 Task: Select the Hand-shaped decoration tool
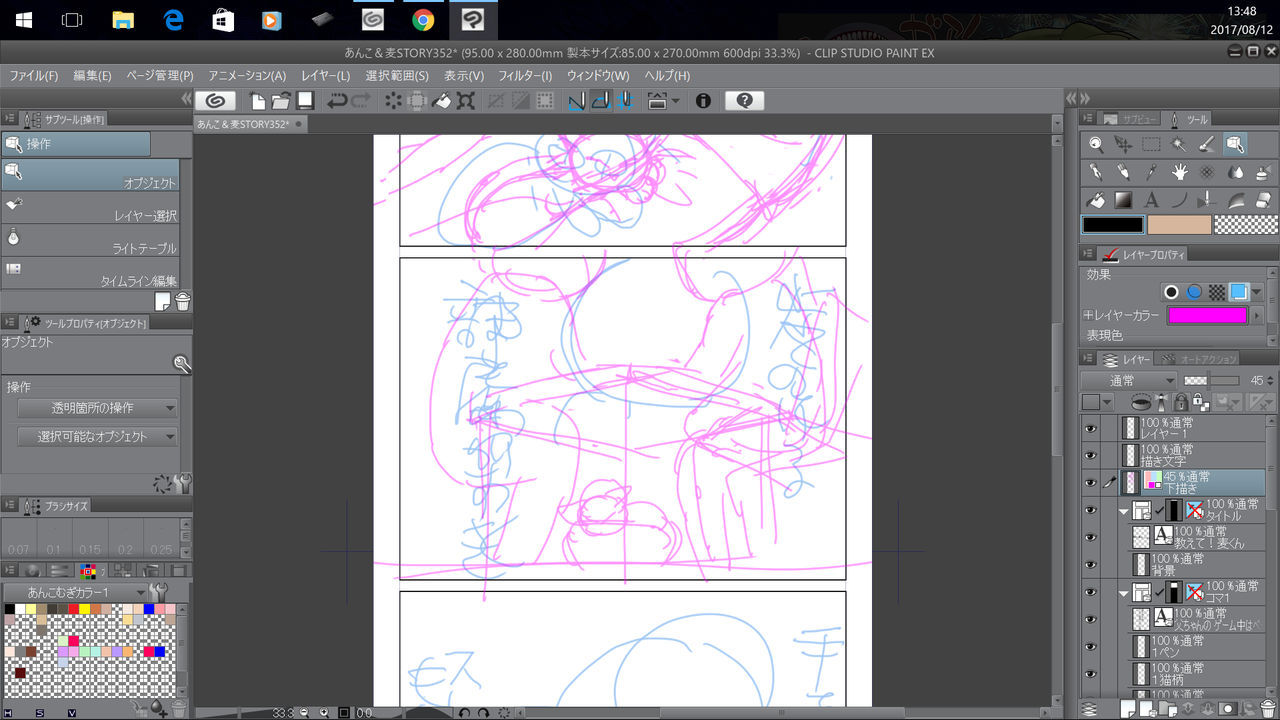pos(1179,172)
